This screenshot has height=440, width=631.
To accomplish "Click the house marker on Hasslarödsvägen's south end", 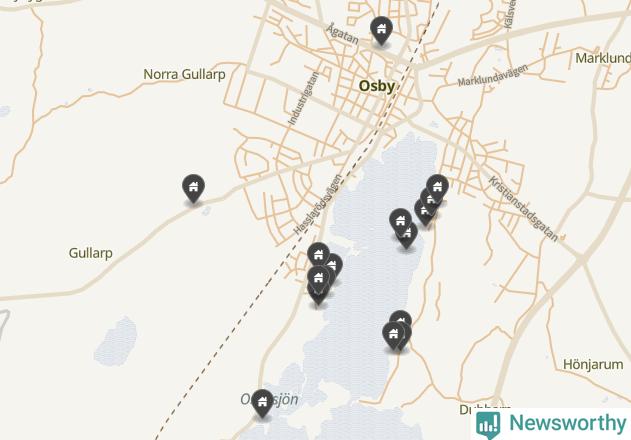I will (318, 255).
